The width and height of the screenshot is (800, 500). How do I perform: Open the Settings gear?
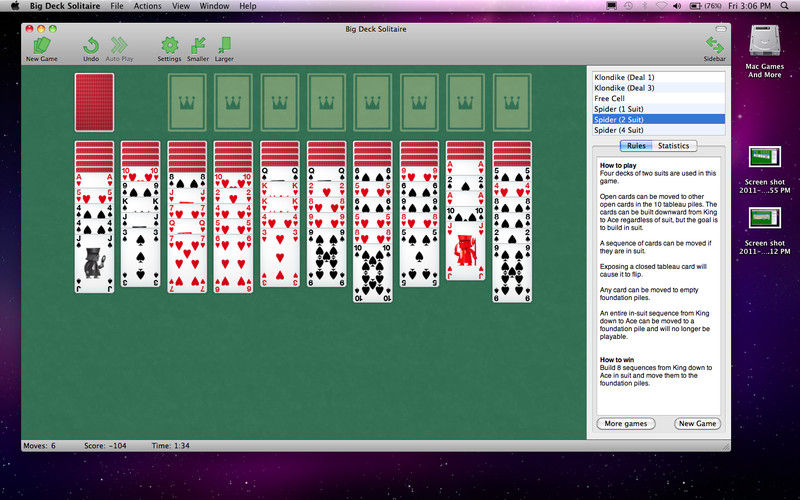pos(169,49)
